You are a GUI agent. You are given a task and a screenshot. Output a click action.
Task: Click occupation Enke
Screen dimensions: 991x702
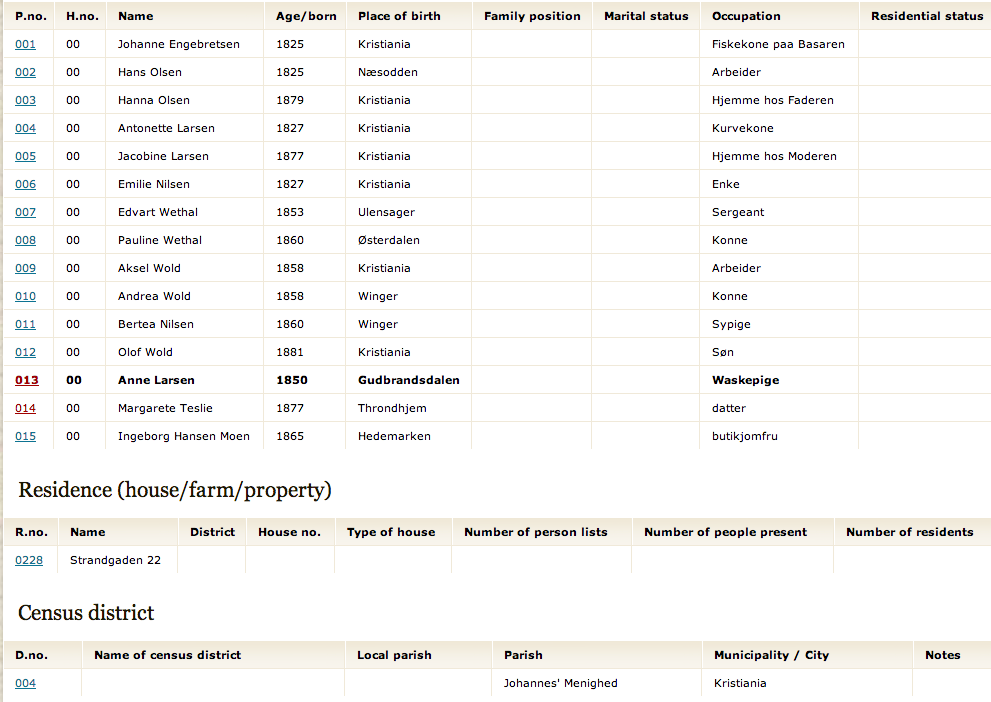726,184
